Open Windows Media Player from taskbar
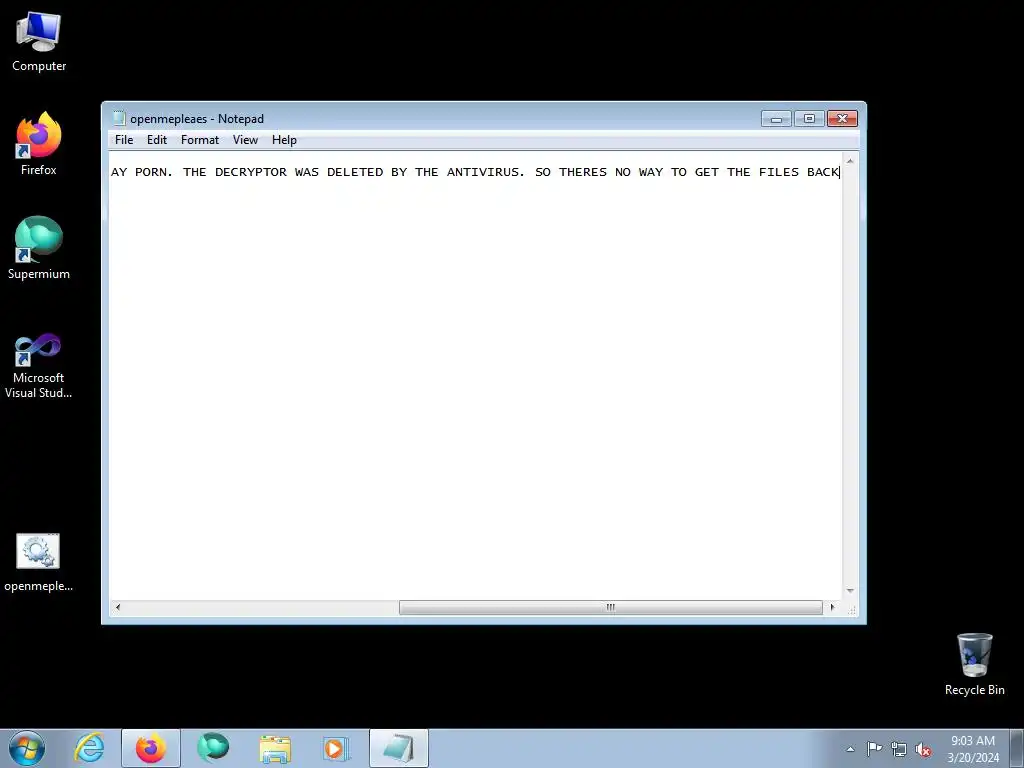Image resolution: width=1024 pixels, height=768 pixels. (x=336, y=748)
